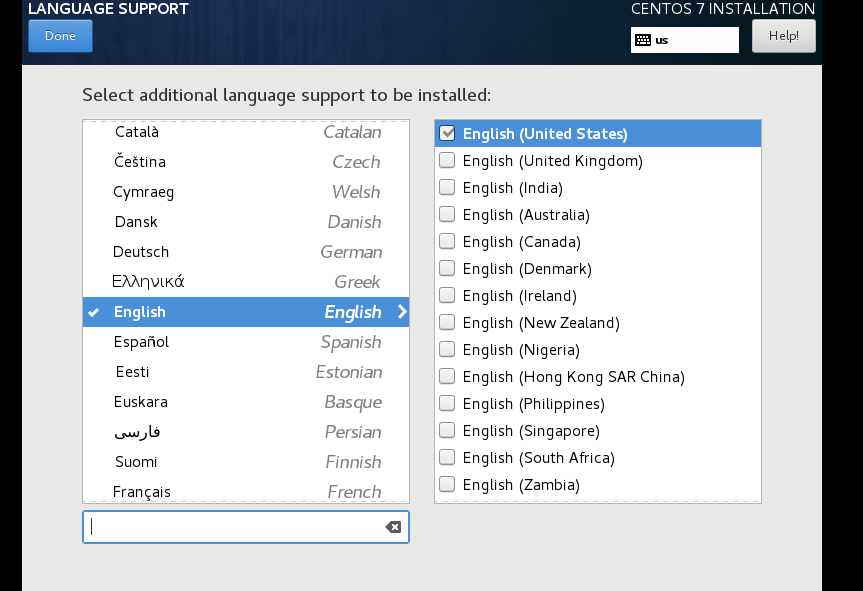The image size is (863, 591).
Task: Choose the Persian language row
Action: pyautogui.click(x=246, y=432)
